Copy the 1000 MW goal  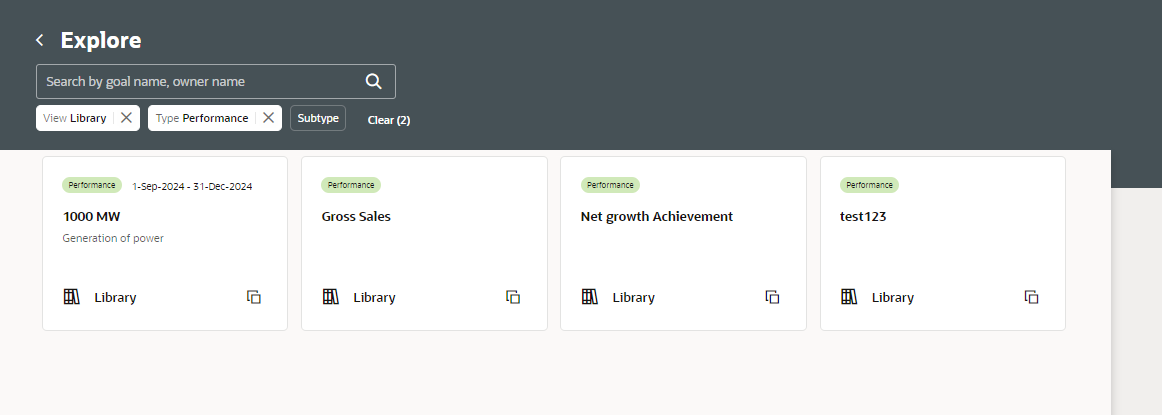point(253,297)
